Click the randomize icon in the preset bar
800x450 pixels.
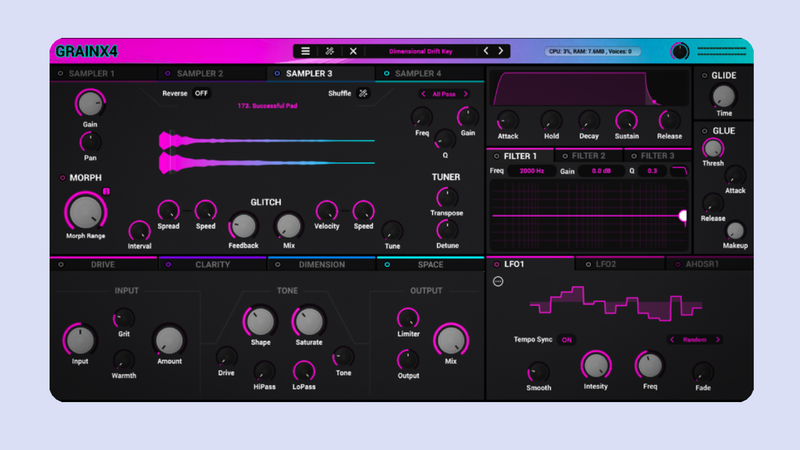[x=329, y=51]
